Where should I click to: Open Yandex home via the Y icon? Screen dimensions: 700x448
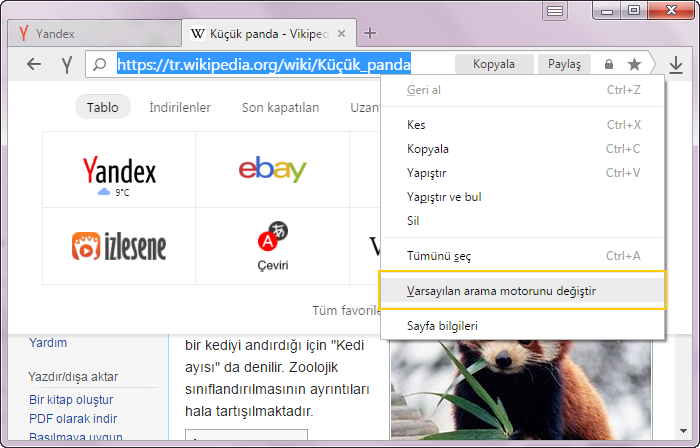tap(67, 65)
